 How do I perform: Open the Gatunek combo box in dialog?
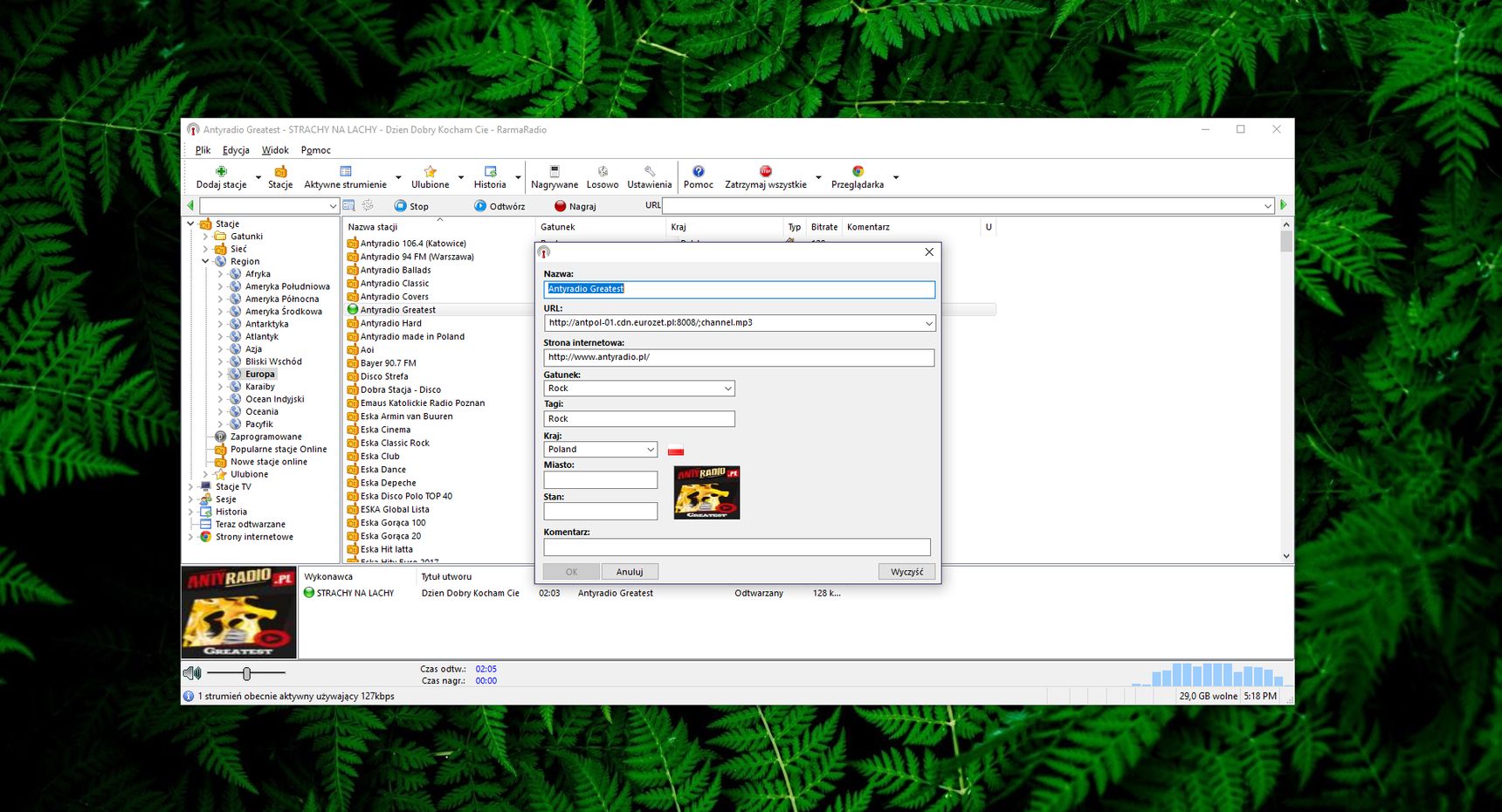(639, 389)
